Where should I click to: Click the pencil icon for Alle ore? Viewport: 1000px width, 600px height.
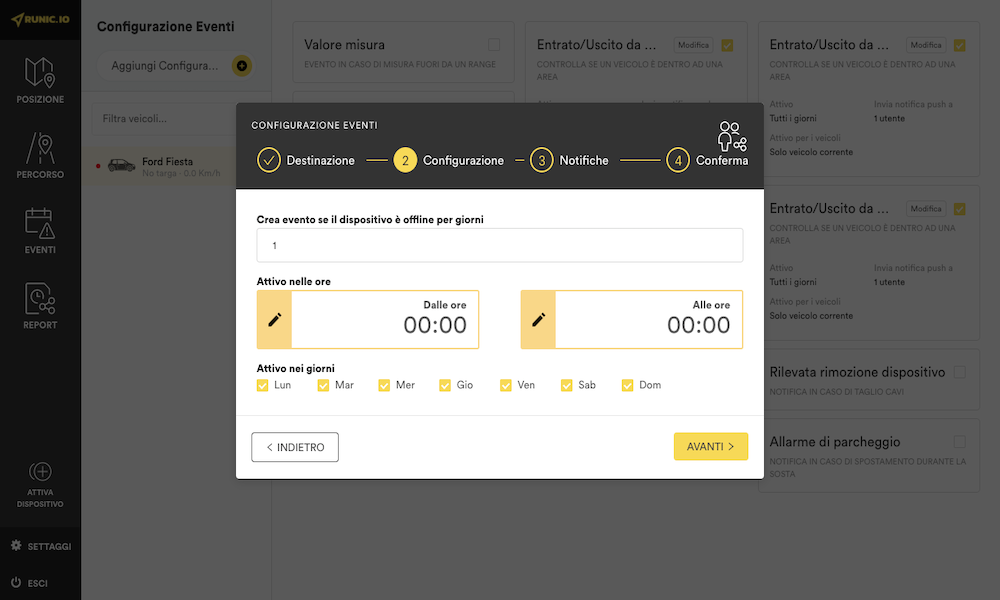(538, 320)
